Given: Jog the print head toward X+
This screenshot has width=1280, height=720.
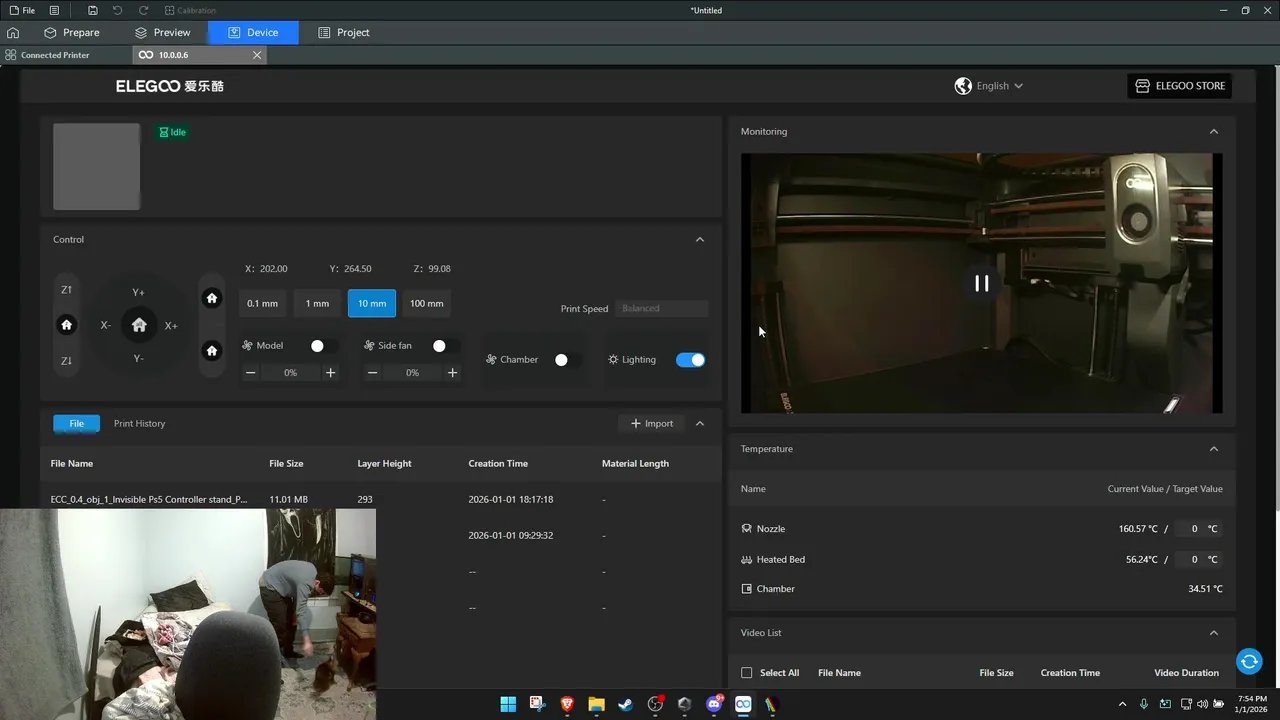Looking at the screenshot, I should [x=171, y=326].
